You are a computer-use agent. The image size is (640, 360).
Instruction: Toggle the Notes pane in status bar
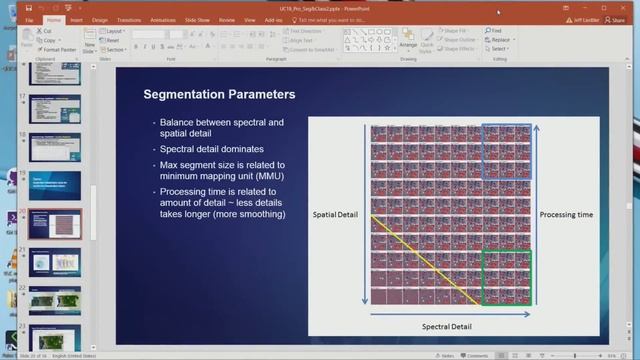(x=445, y=356)
